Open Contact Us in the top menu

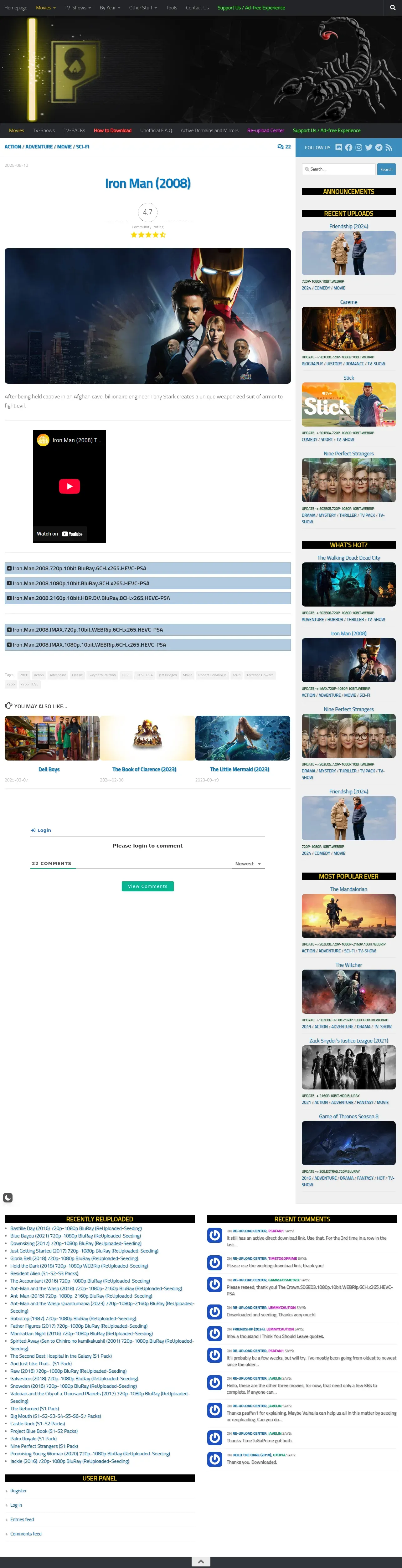197,8
